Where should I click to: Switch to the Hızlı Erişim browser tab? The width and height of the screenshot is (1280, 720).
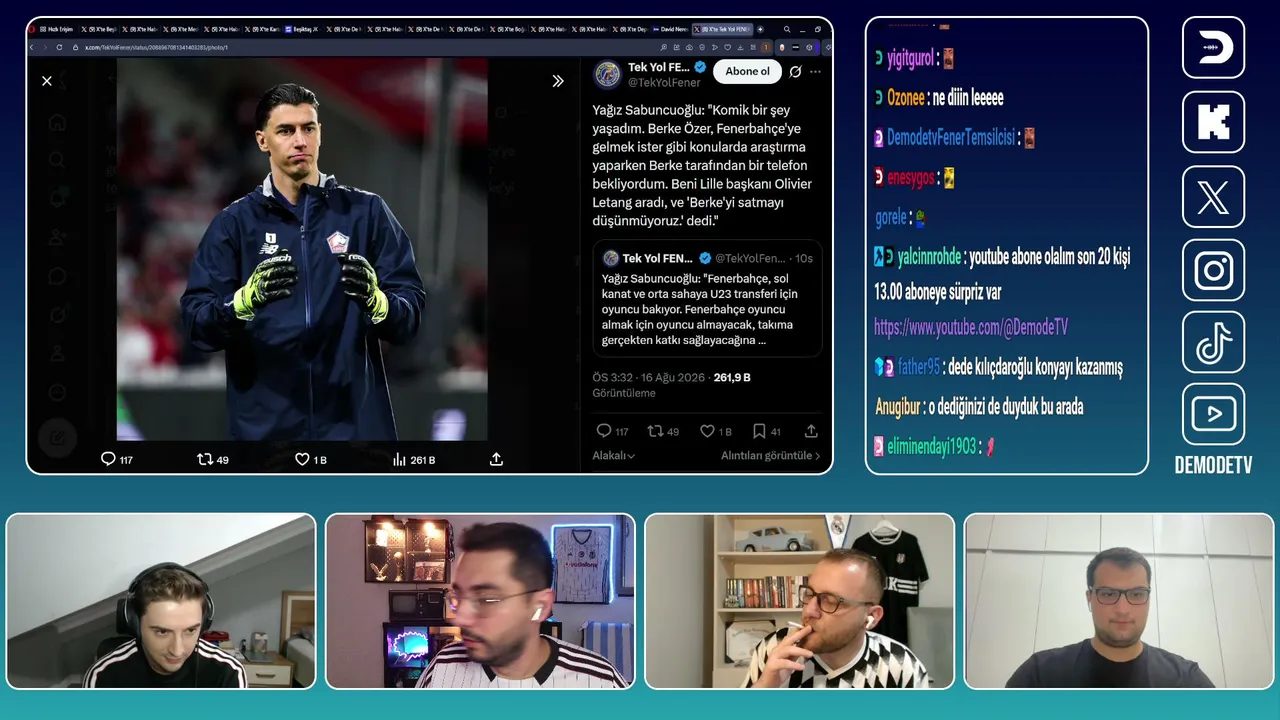[55, 29]
